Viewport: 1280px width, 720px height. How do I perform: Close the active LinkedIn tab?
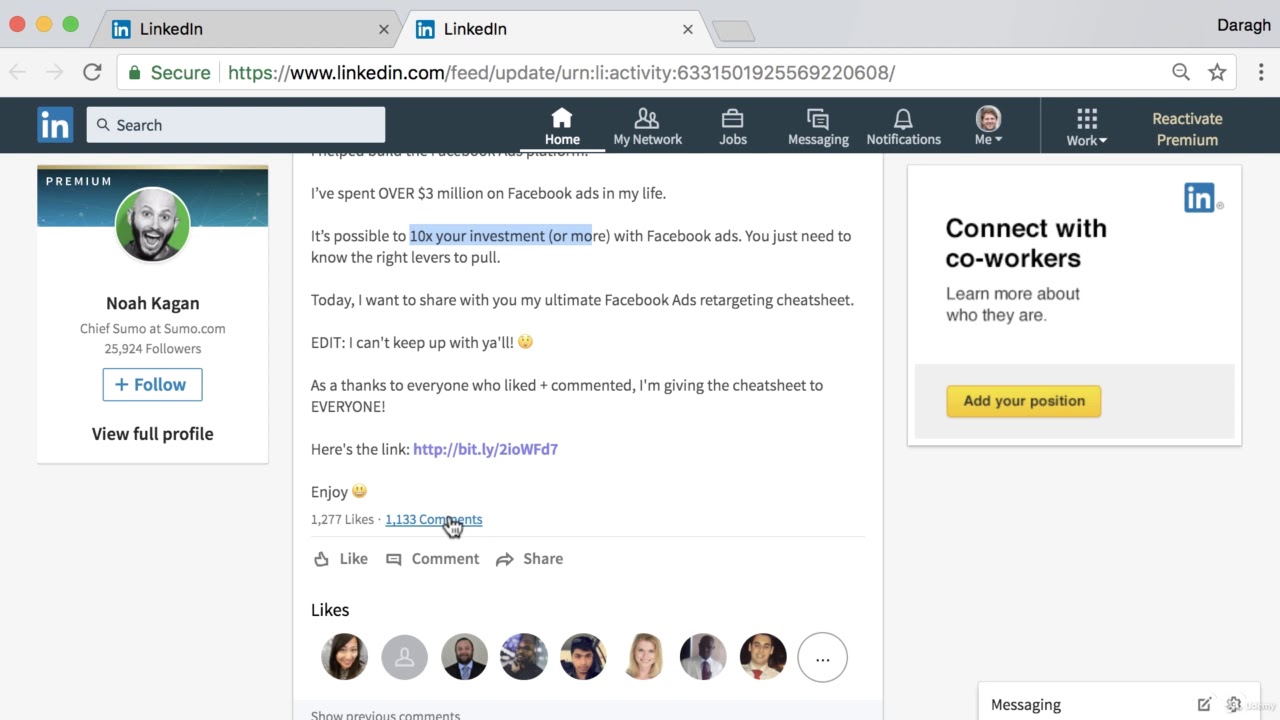pos(687,29)
